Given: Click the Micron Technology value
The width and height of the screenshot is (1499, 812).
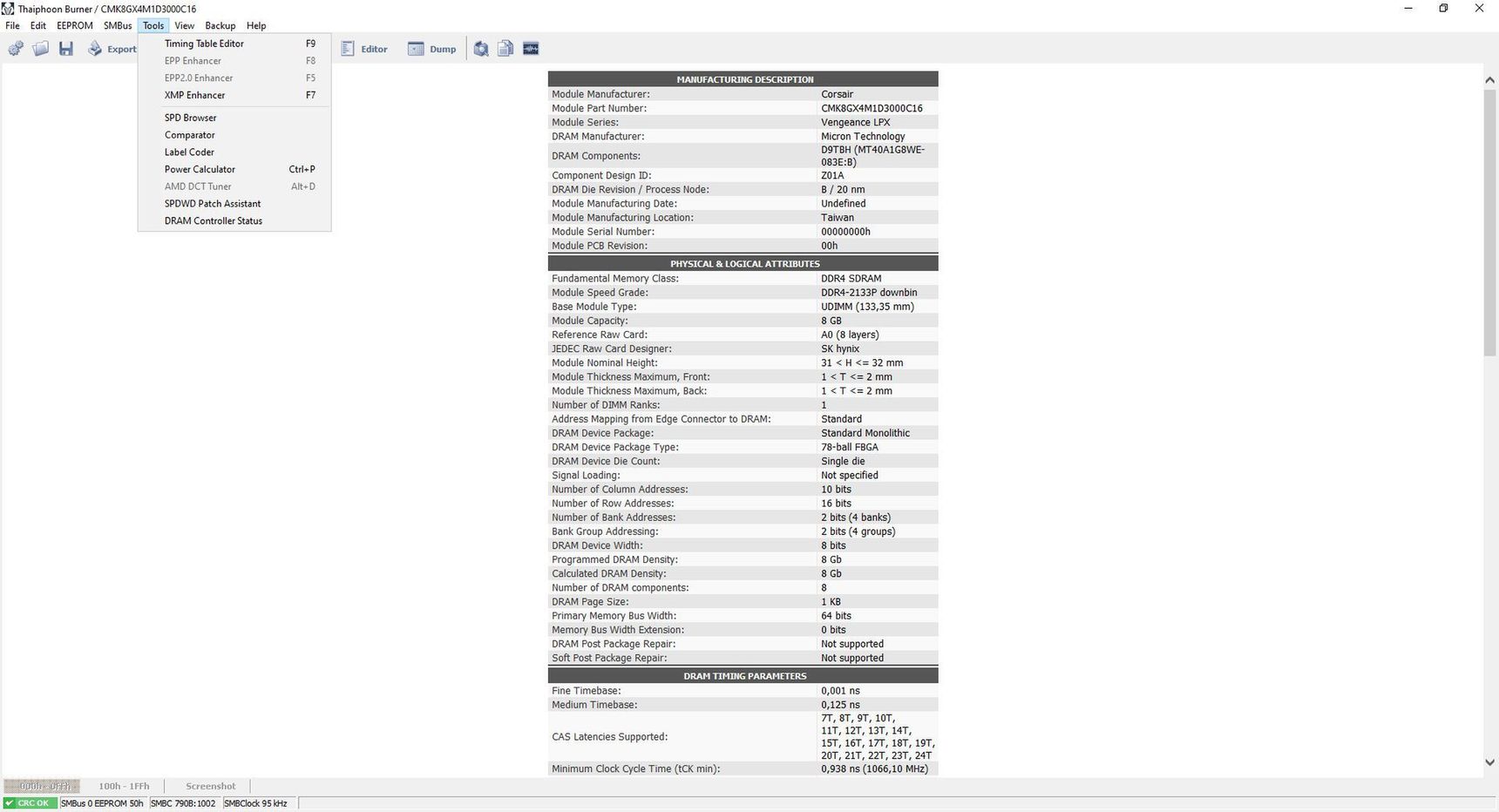Looking at the screenshot, I should [x=863, y=136].
